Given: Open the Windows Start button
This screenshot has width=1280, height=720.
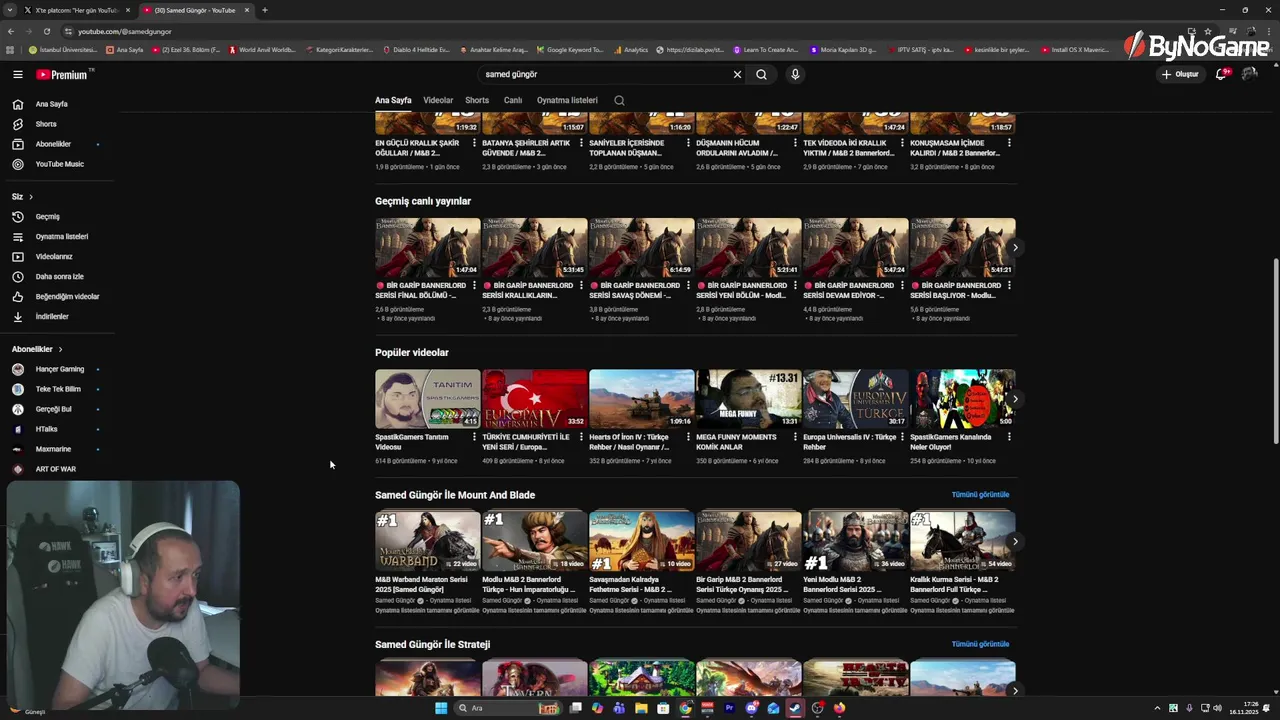Looking at the screenshot, I should coord(441,708).
